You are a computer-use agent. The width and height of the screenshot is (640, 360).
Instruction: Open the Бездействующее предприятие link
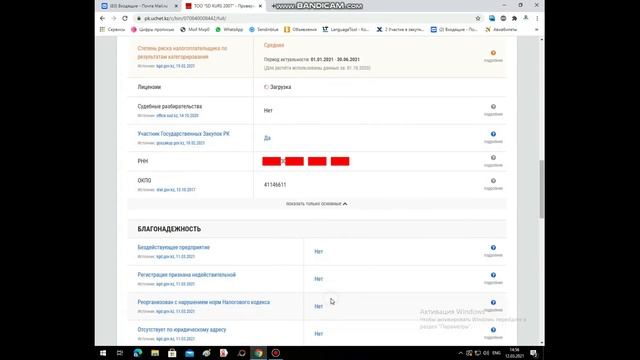[173, 247]
